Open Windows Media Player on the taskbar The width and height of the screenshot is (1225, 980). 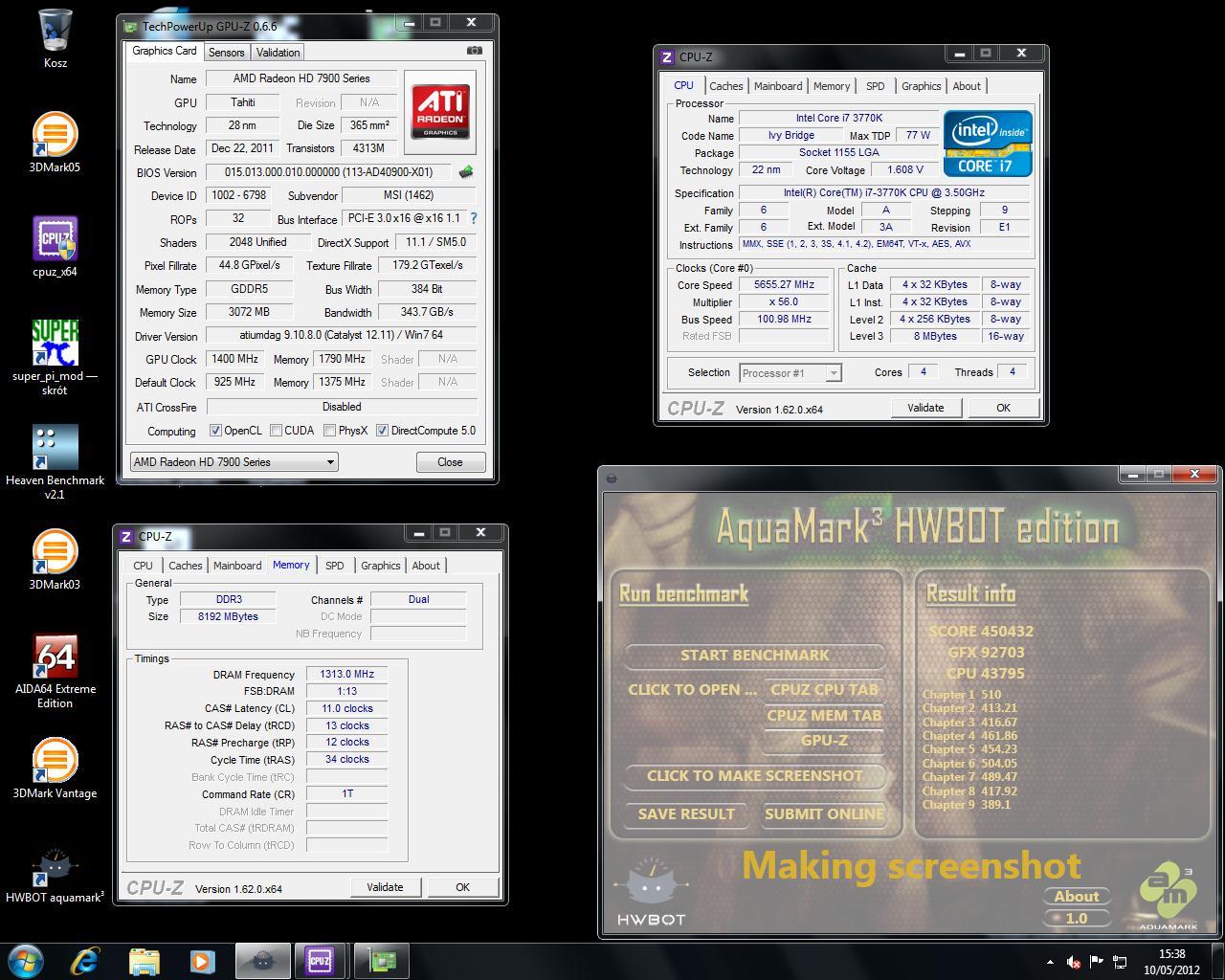tap(202, 960)
